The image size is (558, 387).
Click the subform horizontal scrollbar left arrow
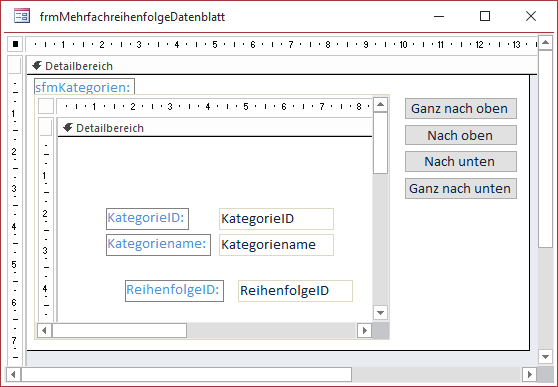44,331
